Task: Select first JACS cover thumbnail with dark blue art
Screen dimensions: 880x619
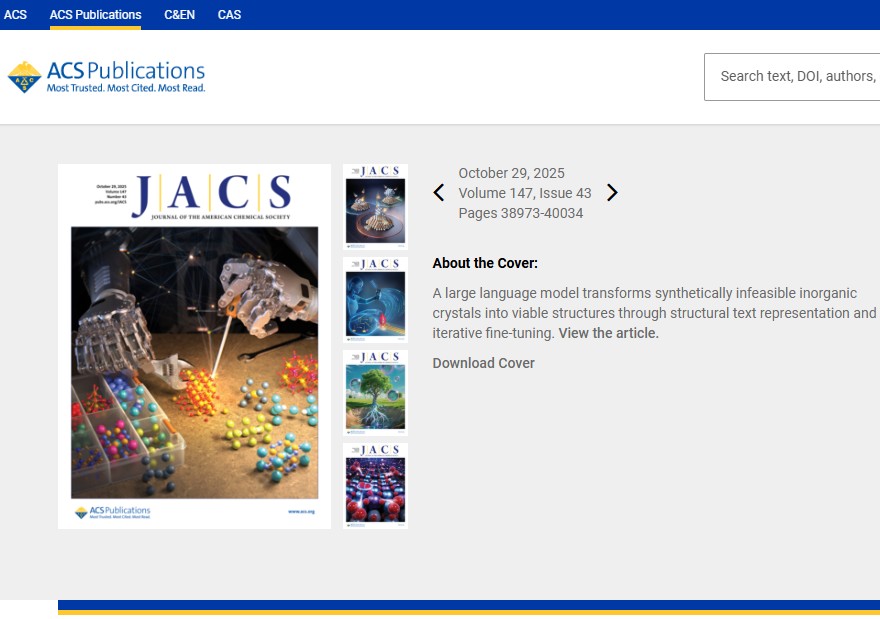Action: pos(375,207)
